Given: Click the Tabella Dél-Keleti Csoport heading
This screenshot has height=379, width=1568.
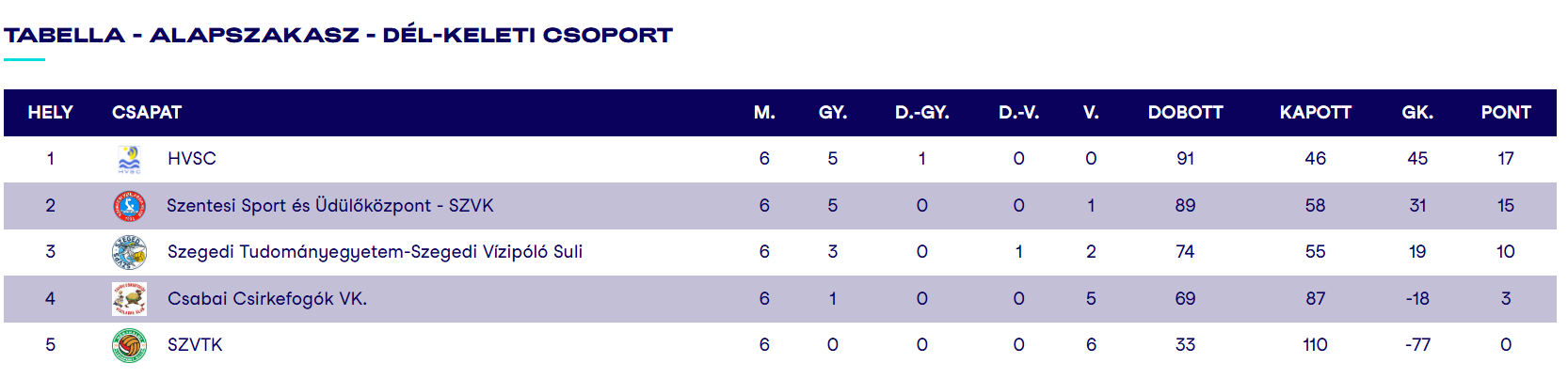Looking at the screenshot, I should 338,36.
